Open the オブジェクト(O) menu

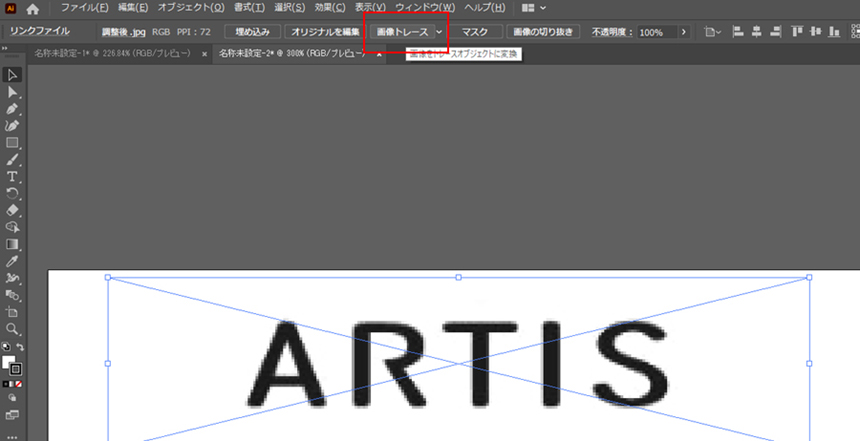[191, 8]
